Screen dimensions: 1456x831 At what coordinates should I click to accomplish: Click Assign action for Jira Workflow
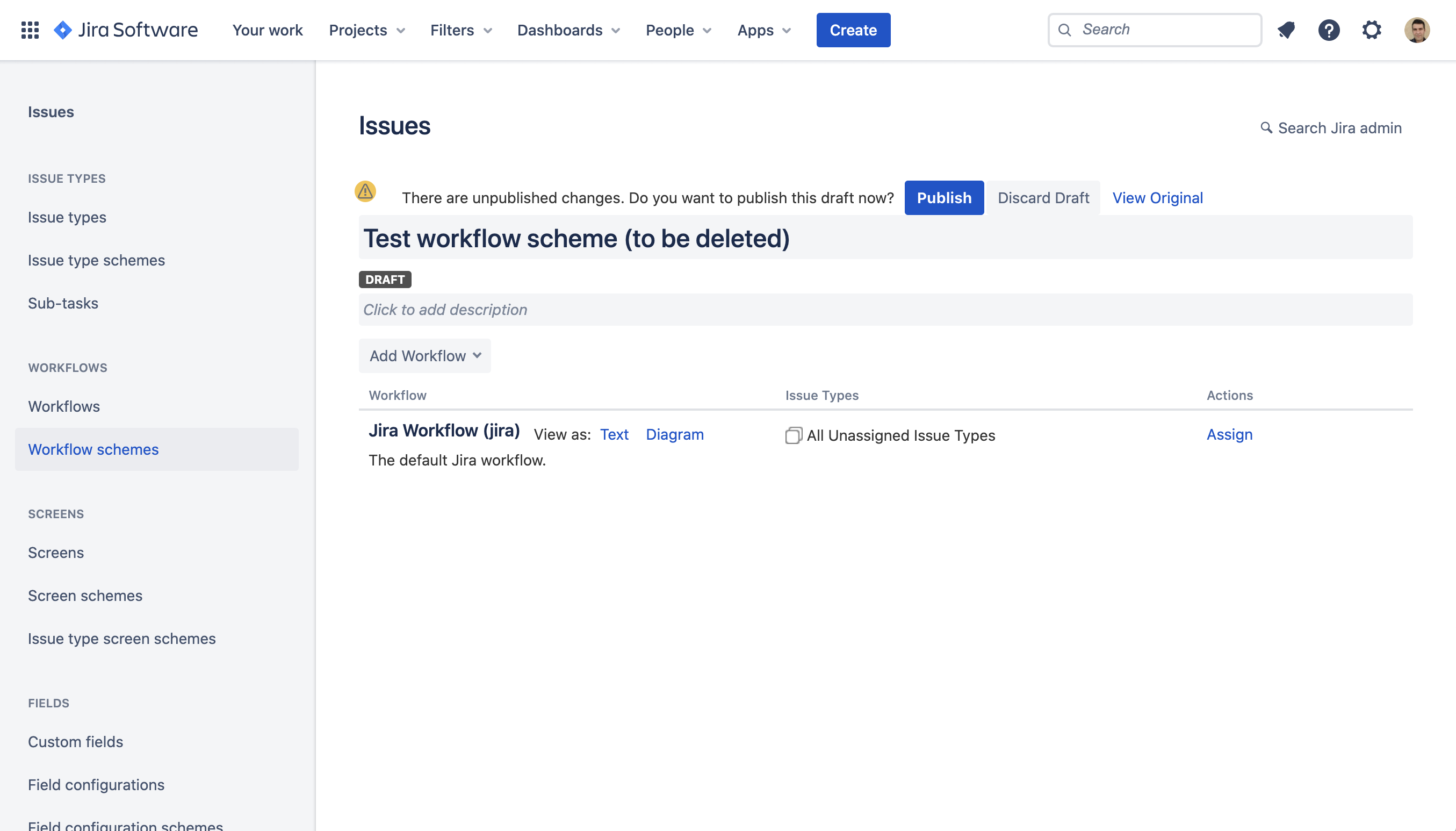(1230, 435)
